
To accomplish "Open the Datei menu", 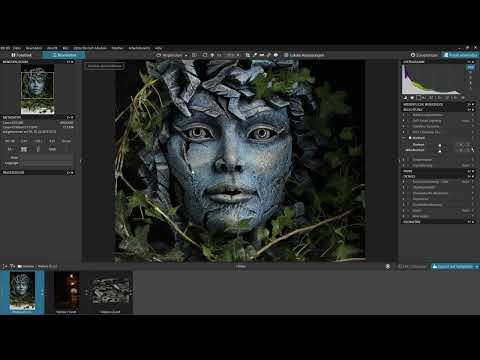I will (x=17, y=48).
